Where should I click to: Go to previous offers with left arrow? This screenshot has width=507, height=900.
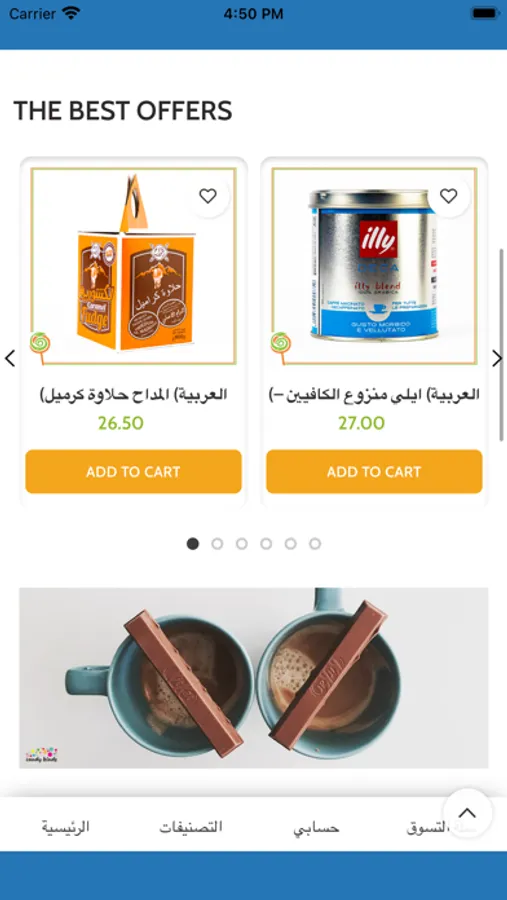click(x=10, y=358)
